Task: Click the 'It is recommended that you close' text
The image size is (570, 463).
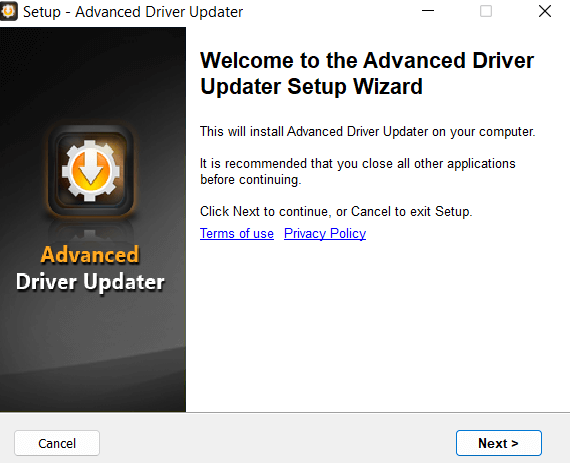Action: click(x=358, y=171)
